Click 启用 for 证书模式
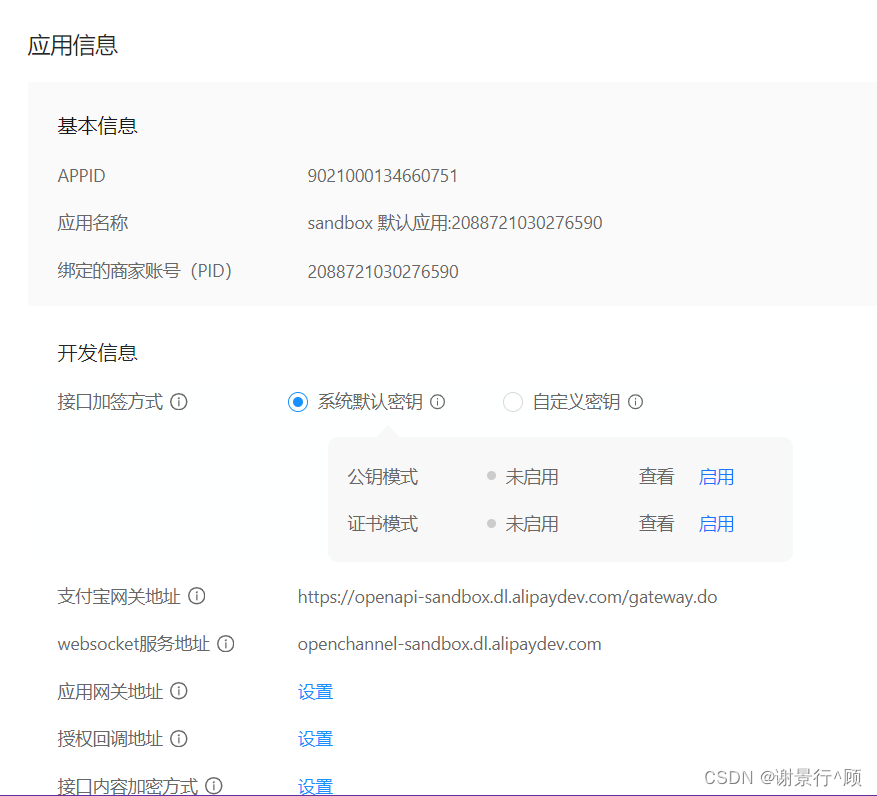This screenshot has width=877, height=796. [x=716, y=524]
